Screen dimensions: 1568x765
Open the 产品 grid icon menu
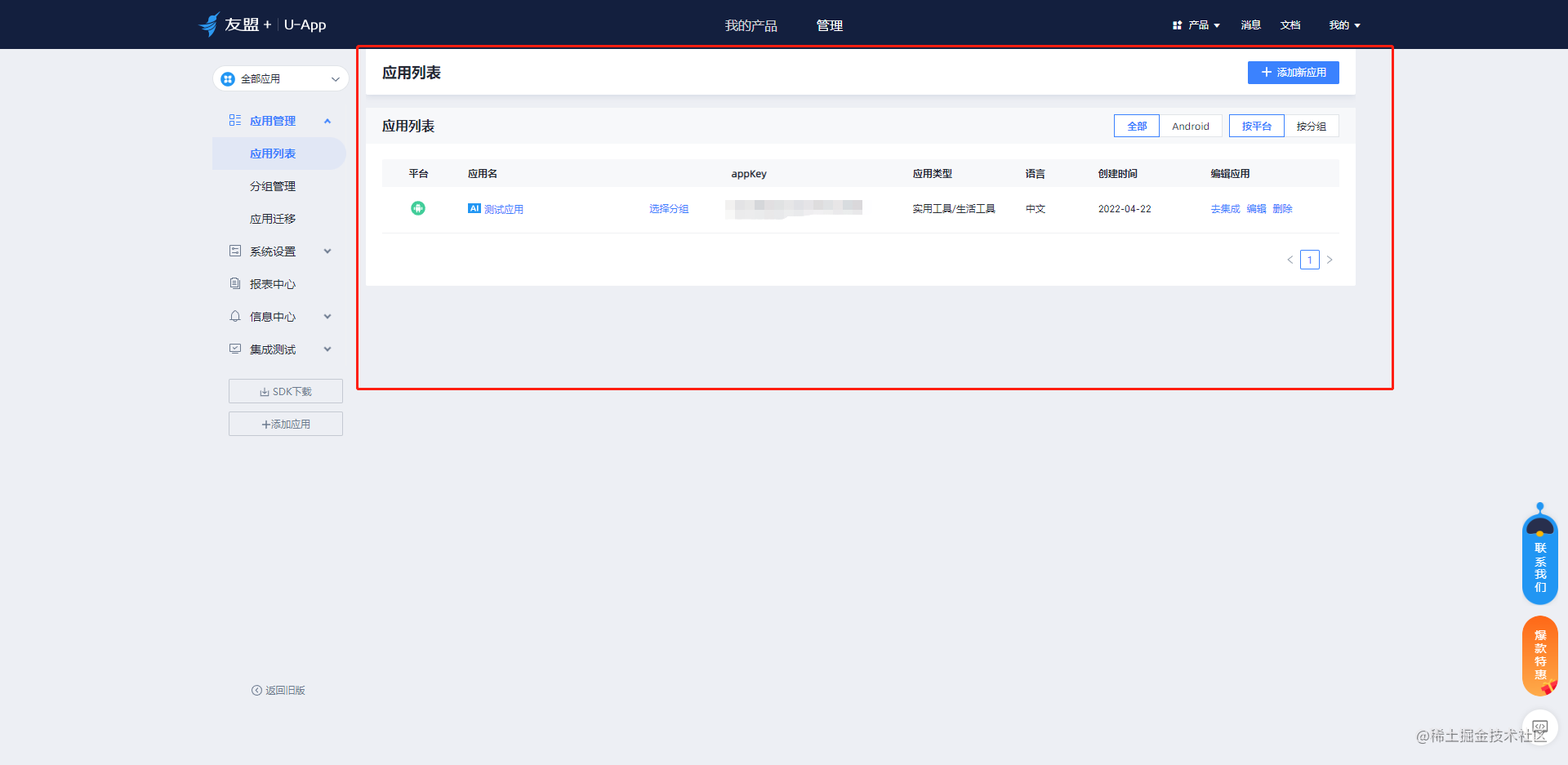(1177, 25)
